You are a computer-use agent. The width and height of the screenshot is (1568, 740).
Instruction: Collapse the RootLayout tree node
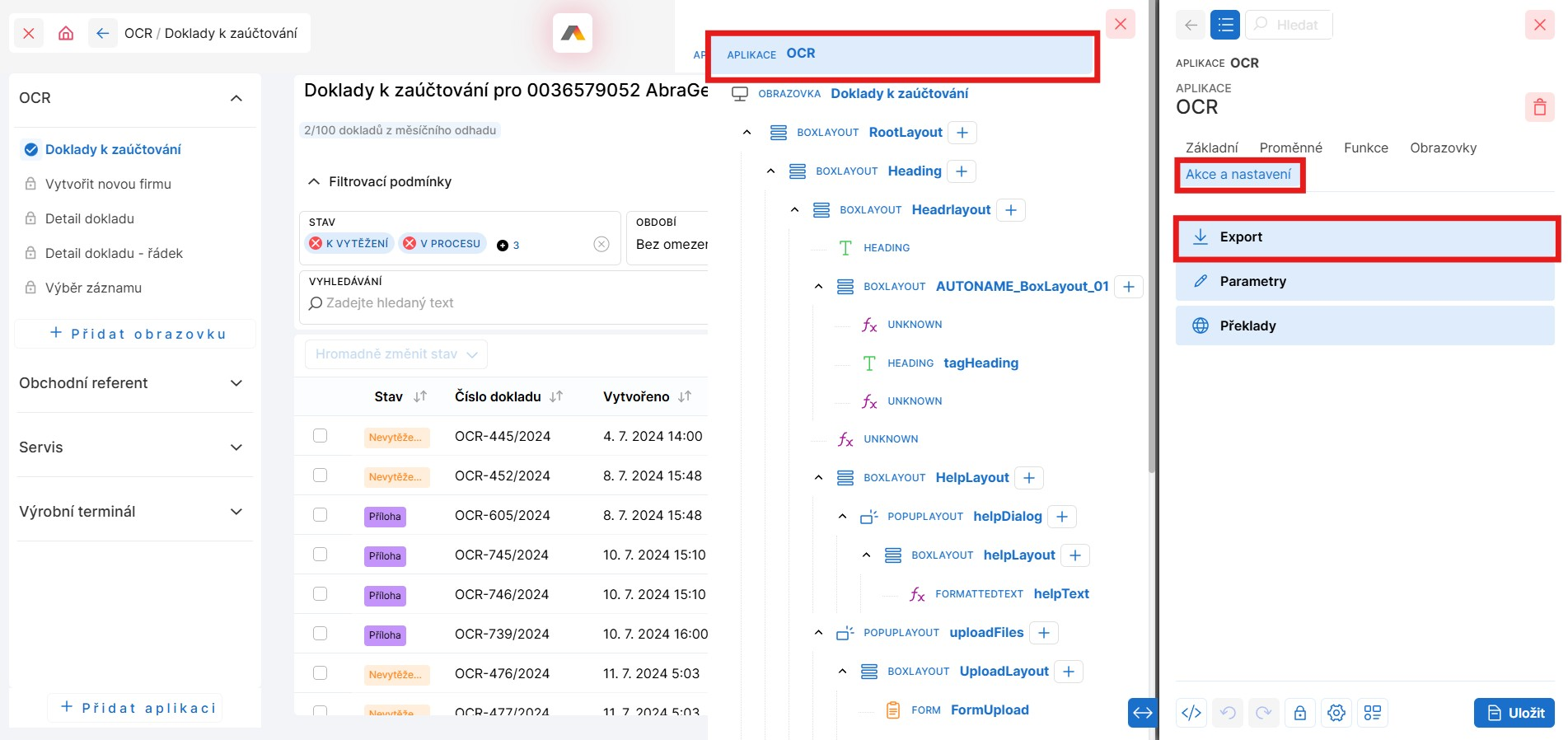[747, 133]
